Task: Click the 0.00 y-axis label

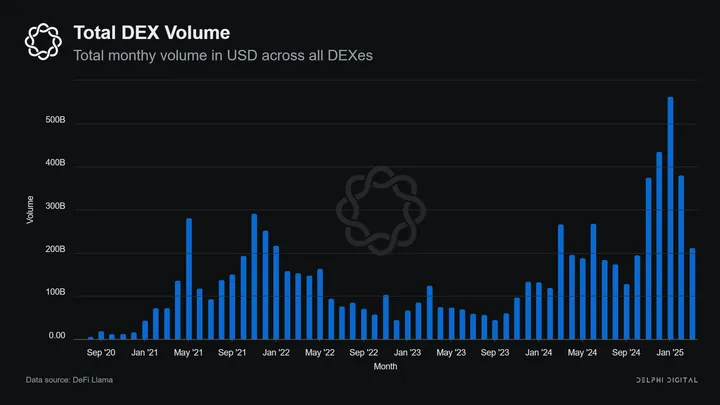Action: [56, 337]
